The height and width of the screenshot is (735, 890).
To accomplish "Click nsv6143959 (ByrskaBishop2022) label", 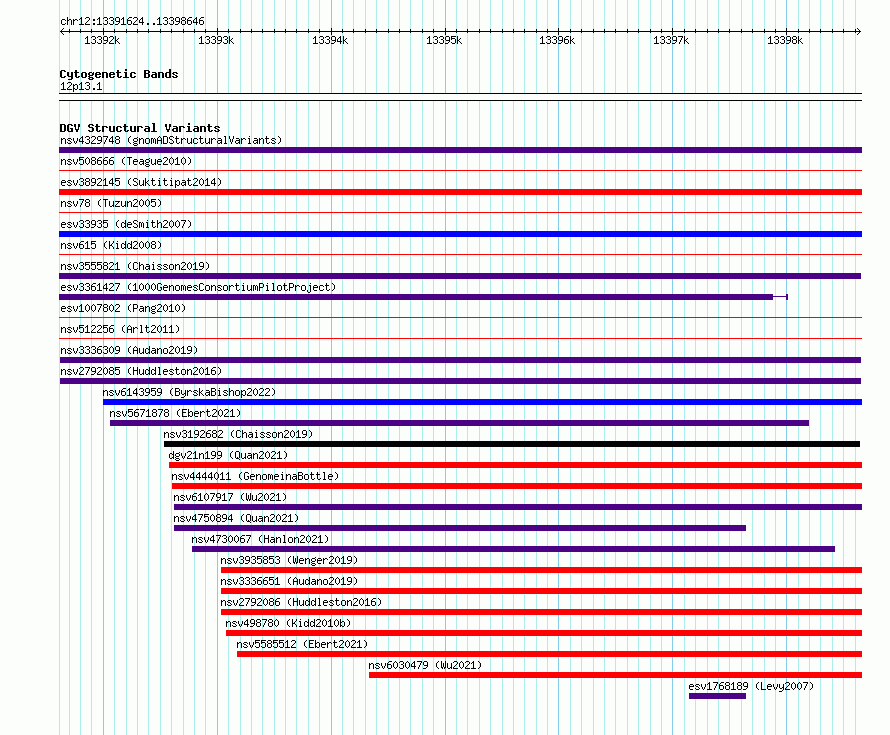I will [189, 392].
